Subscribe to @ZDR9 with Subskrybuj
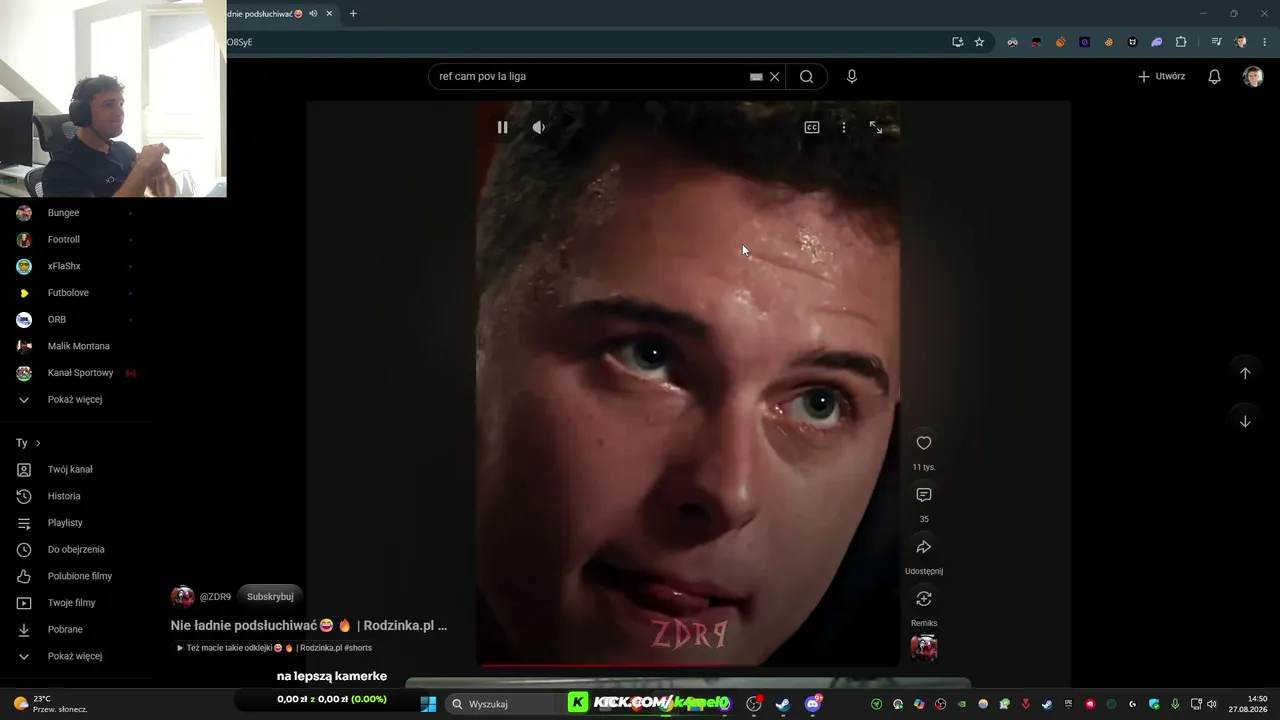Image resolution: width=1280 pixels, height=720 pixels. click(270, 597)
